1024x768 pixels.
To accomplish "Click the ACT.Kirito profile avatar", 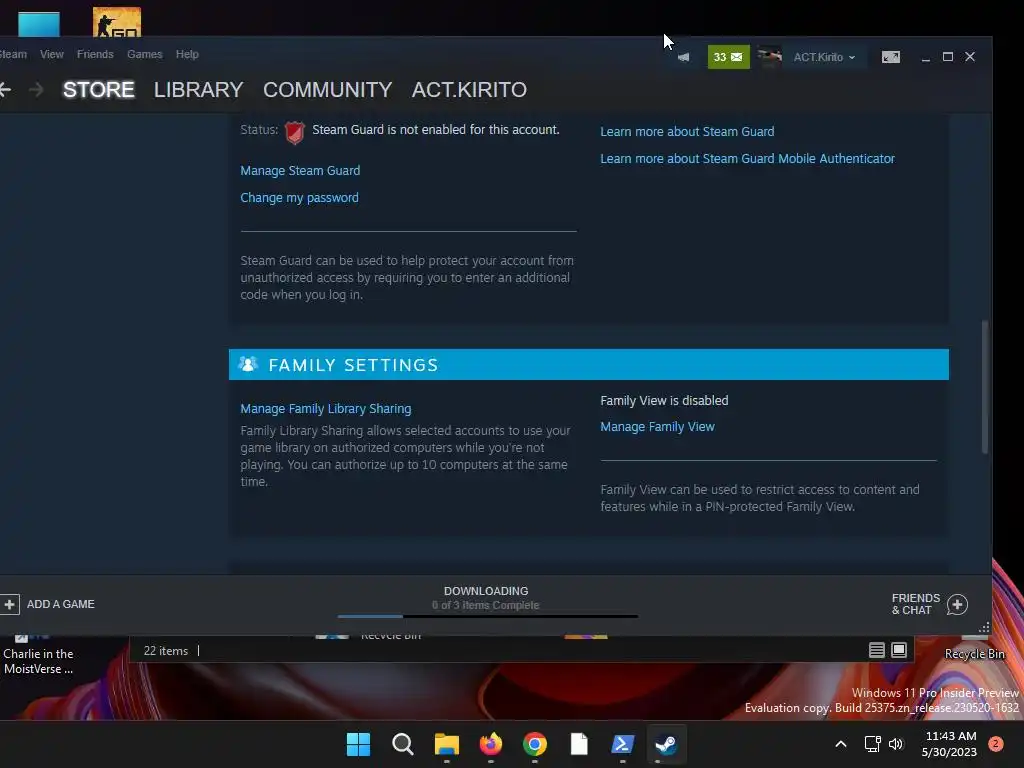I will (769, 57).
